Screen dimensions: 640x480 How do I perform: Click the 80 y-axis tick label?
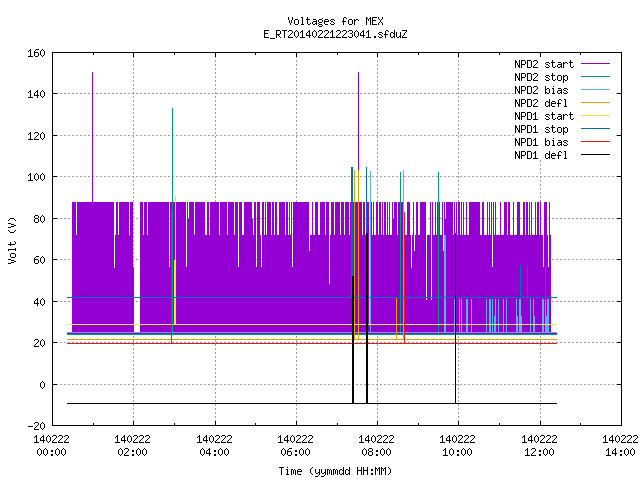pyautogui.click(x=39, y=219)
